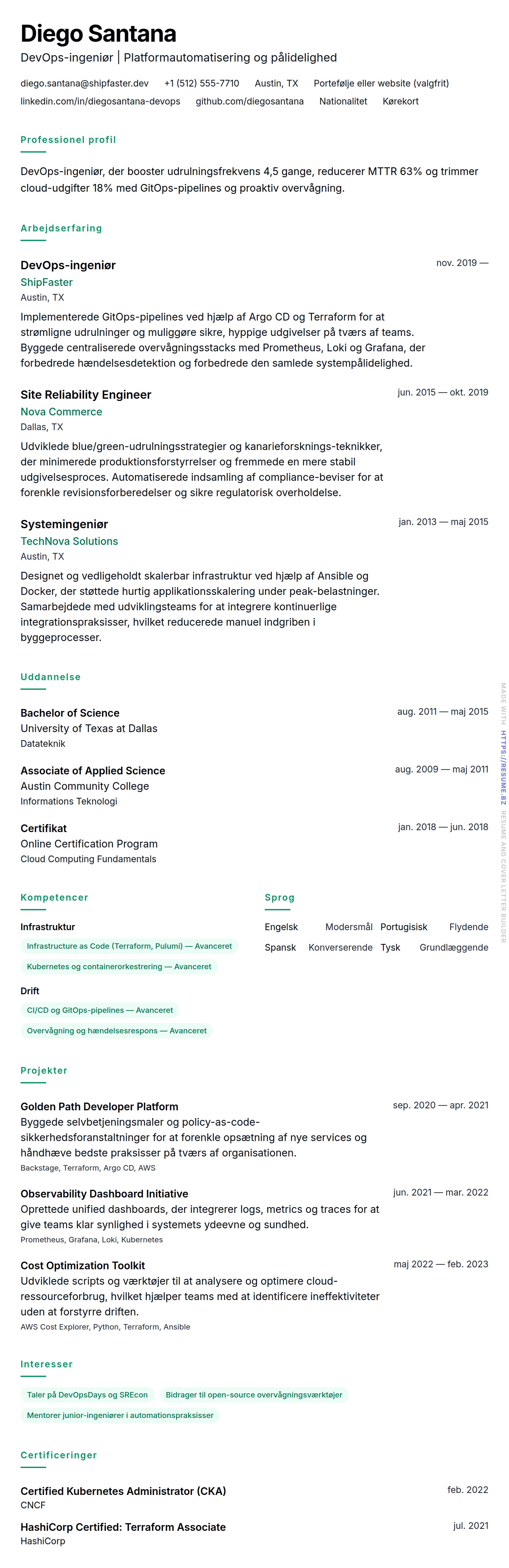Click the Professionel profil section heading
Image resolution: width=509 pixels, height=1568 pixels.
tap(68, 140)
